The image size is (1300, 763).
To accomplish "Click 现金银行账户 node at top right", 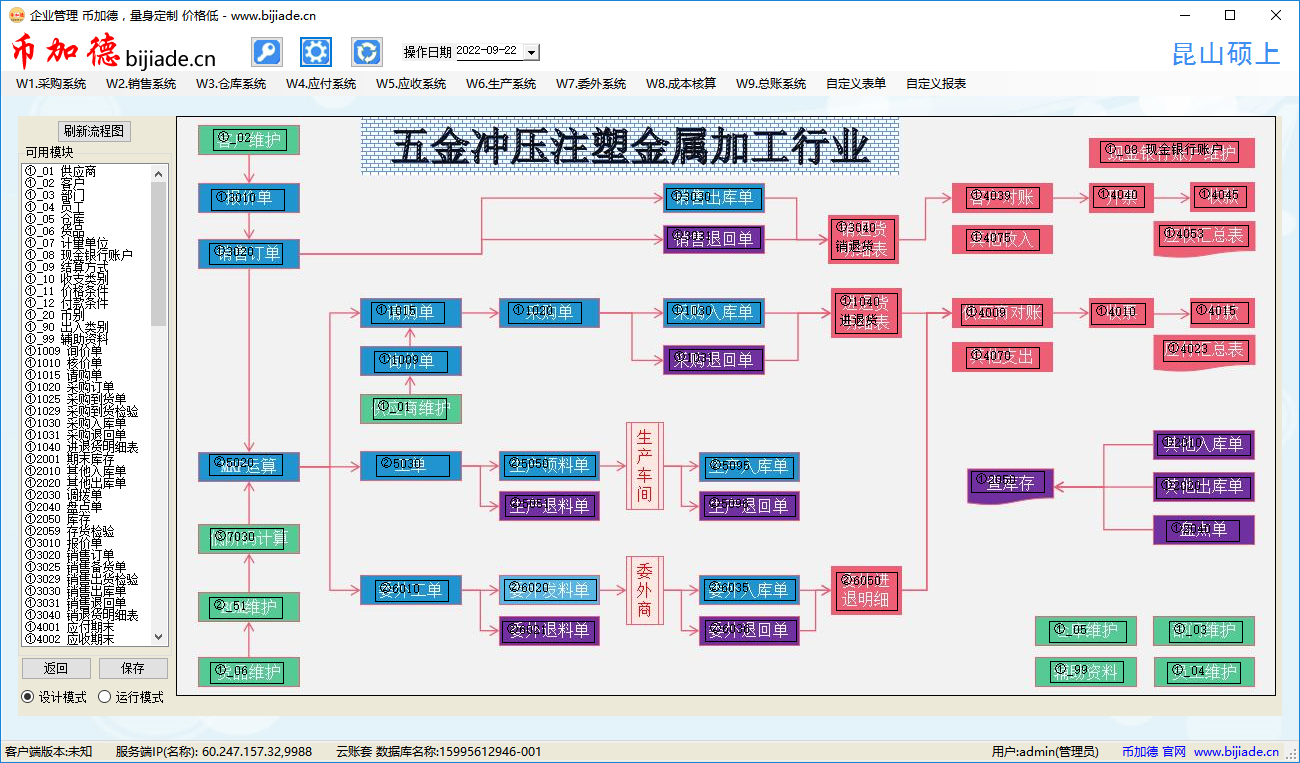I will click(1171, 153).
